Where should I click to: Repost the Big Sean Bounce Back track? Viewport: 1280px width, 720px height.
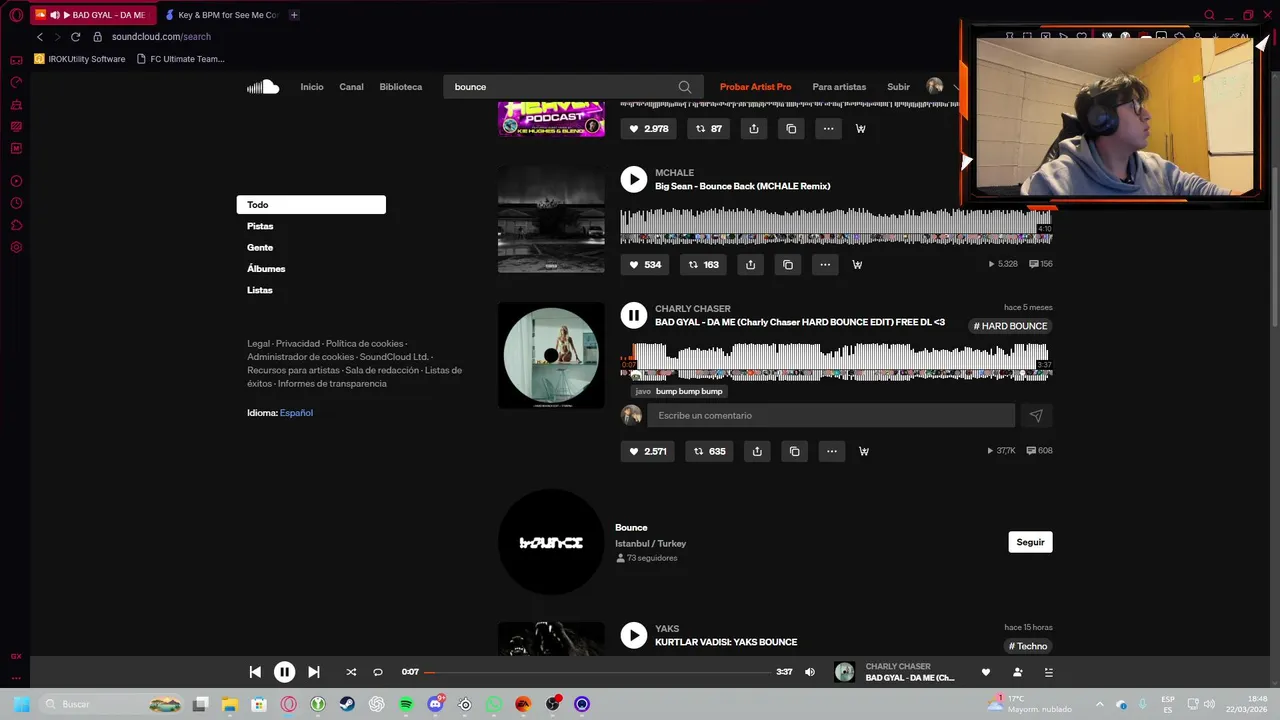(x=705, y=265)
